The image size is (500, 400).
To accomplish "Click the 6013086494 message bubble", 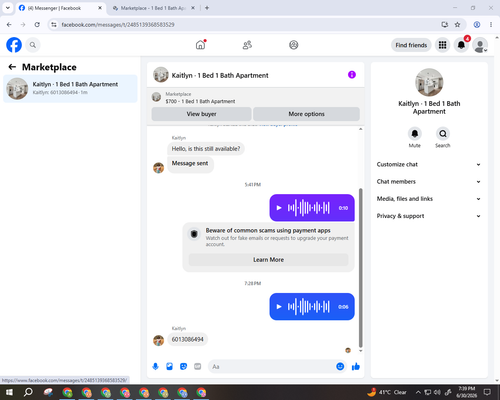I will click(x=187, y=339).
